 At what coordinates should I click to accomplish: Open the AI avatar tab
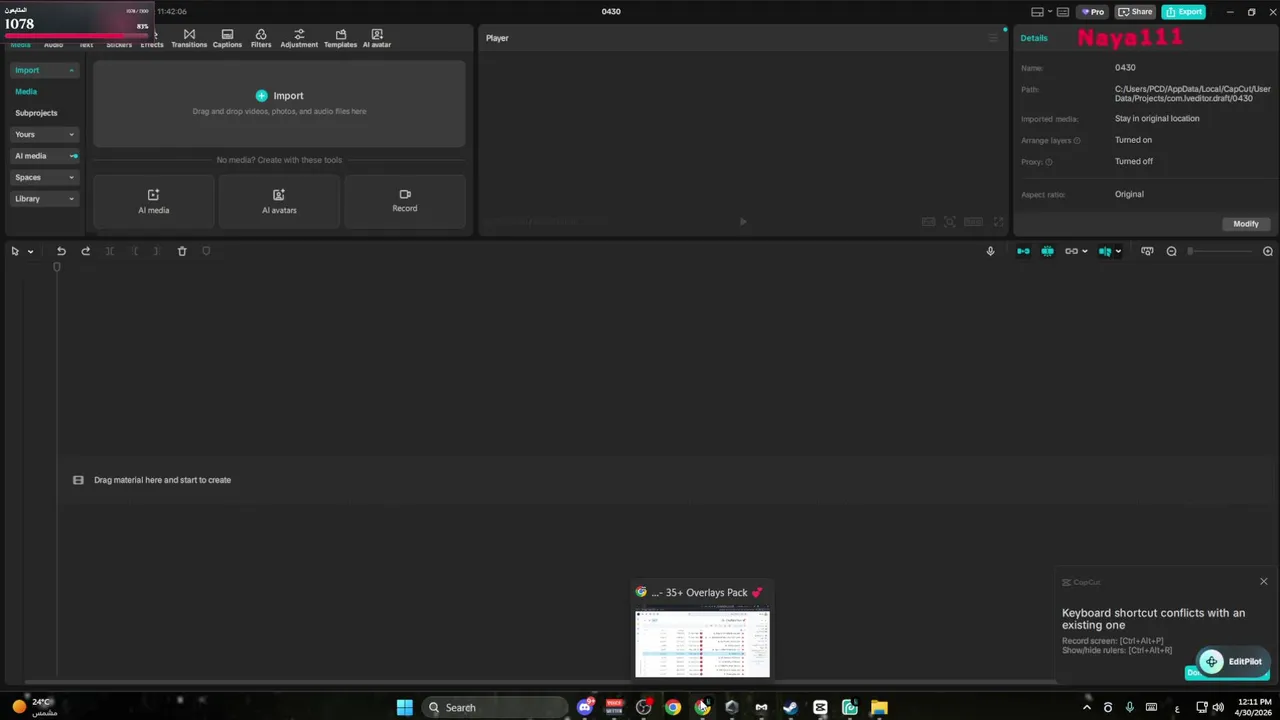(x=377, y=38)
